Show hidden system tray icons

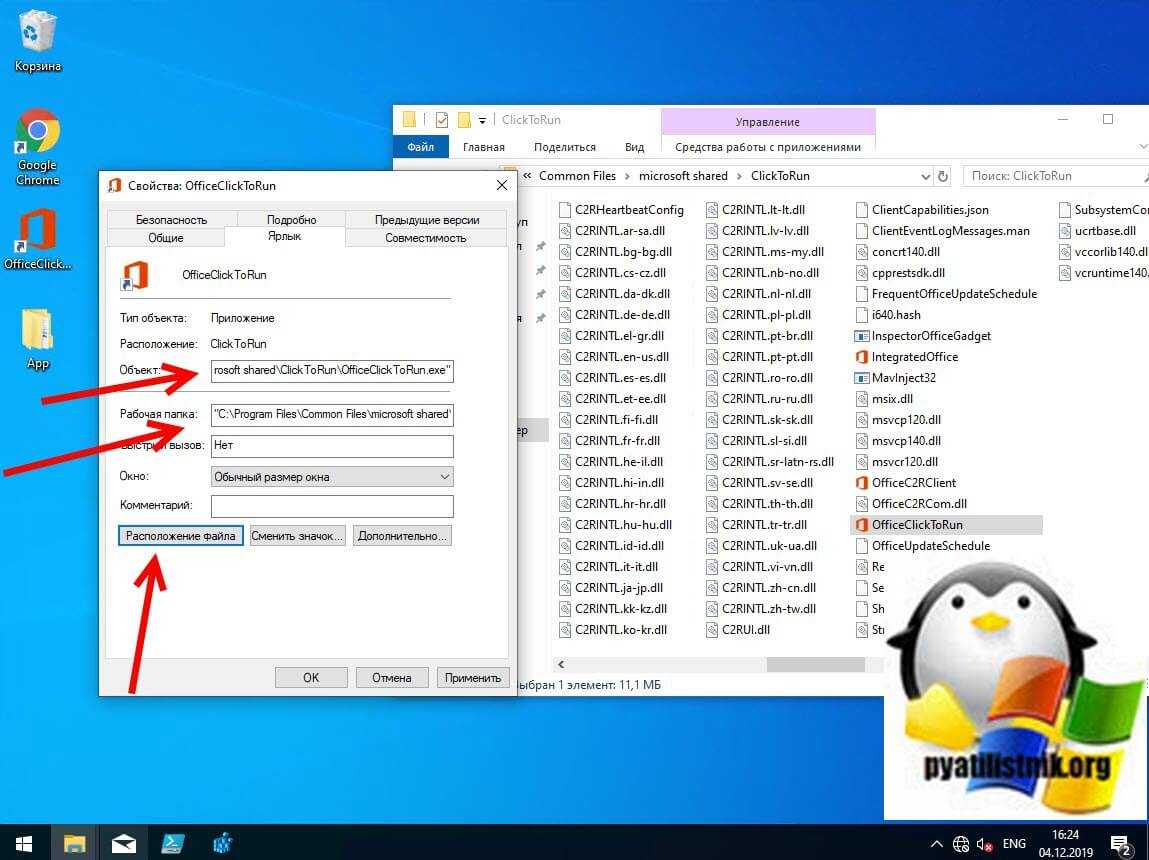(x=936, y=843)
